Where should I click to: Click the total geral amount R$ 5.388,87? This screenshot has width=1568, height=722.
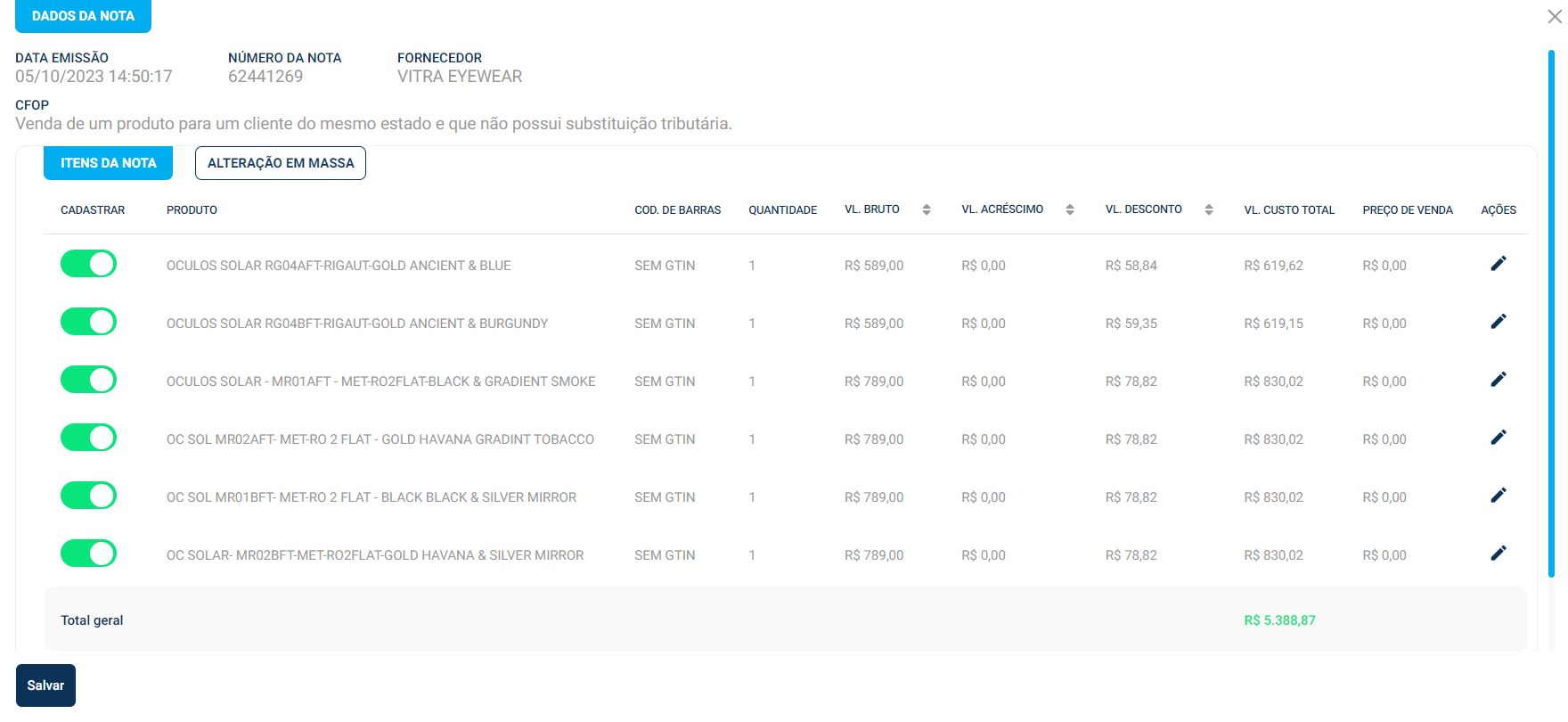click(x=1279, y=620)
